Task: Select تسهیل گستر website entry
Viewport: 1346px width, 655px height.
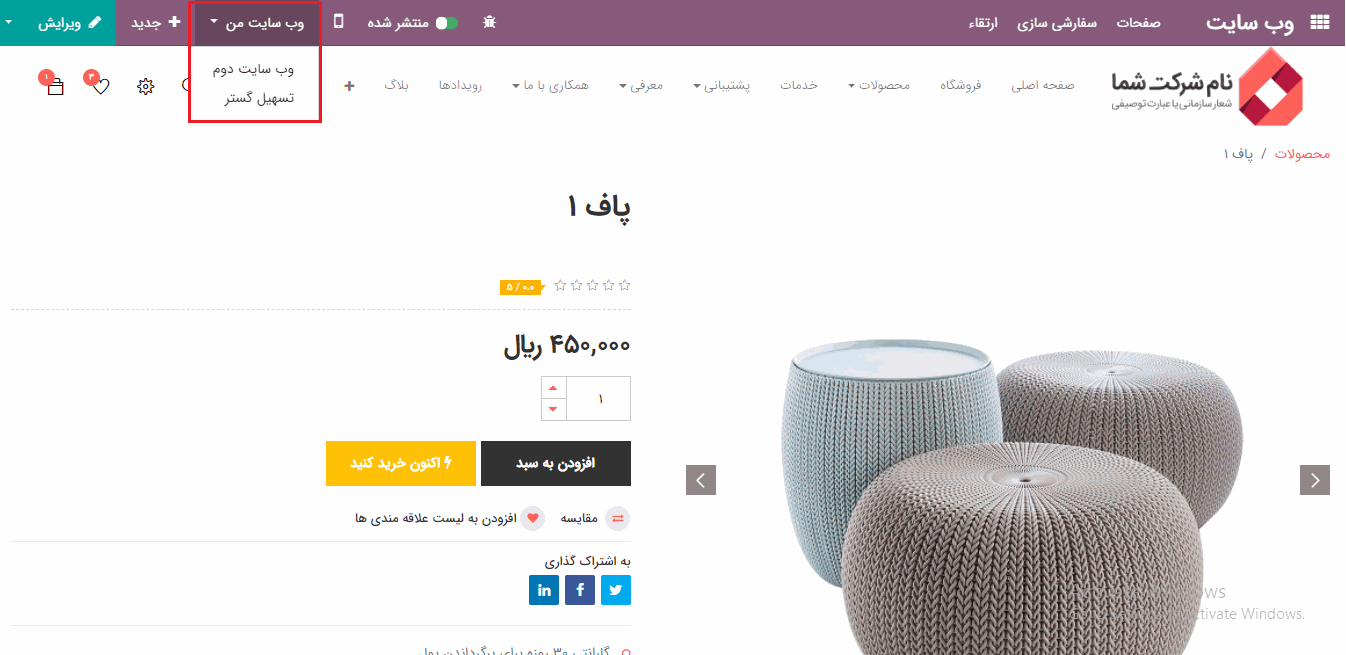Action: click(x=260, y=98)
